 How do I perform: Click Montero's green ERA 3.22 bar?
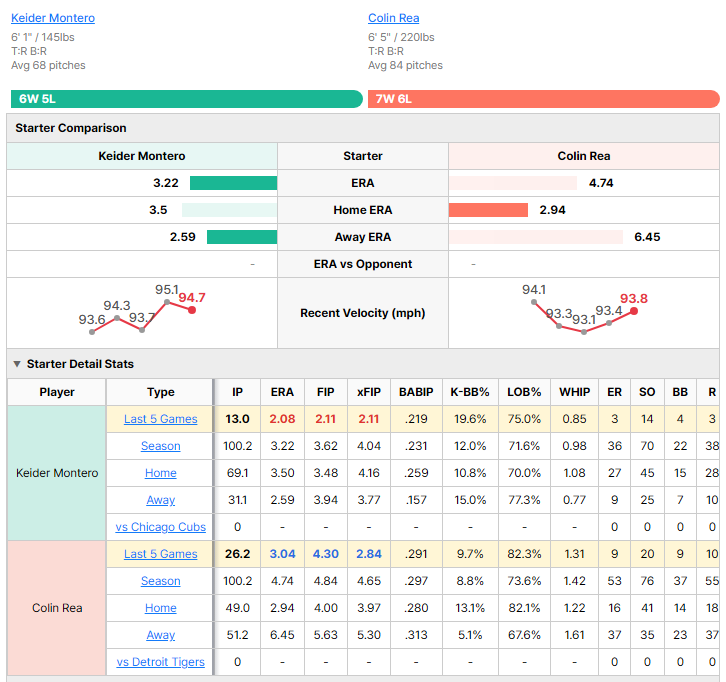(233, 183)
